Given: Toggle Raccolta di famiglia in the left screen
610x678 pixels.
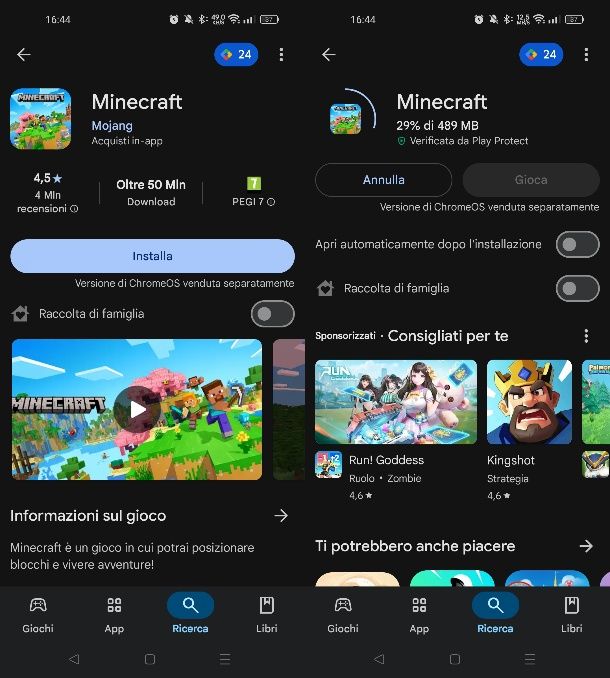Looking at the screenshot, I should click(x=273, y=314).
